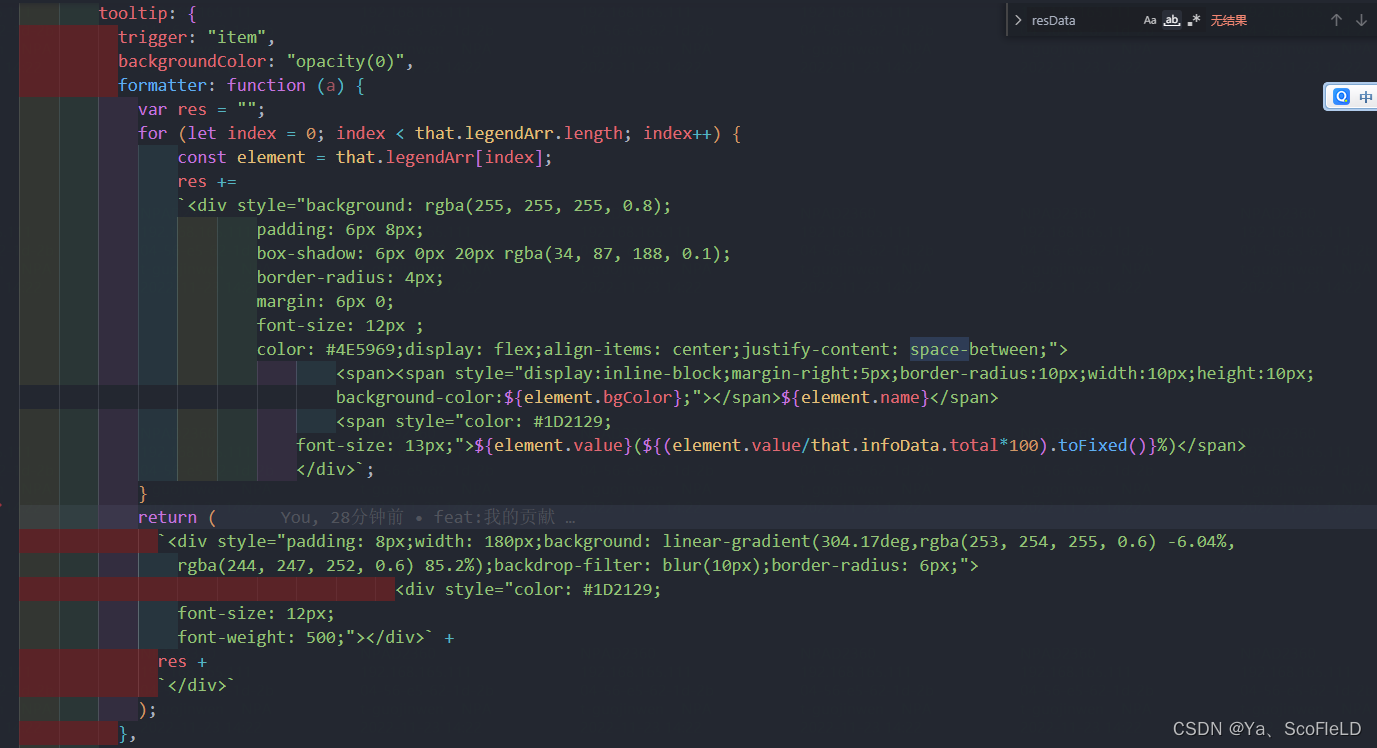Enable the Use Regular Expression (.*) option
Viewport: 1377px width, 748px height.
pyautogui.click(x=1194, y=20)
